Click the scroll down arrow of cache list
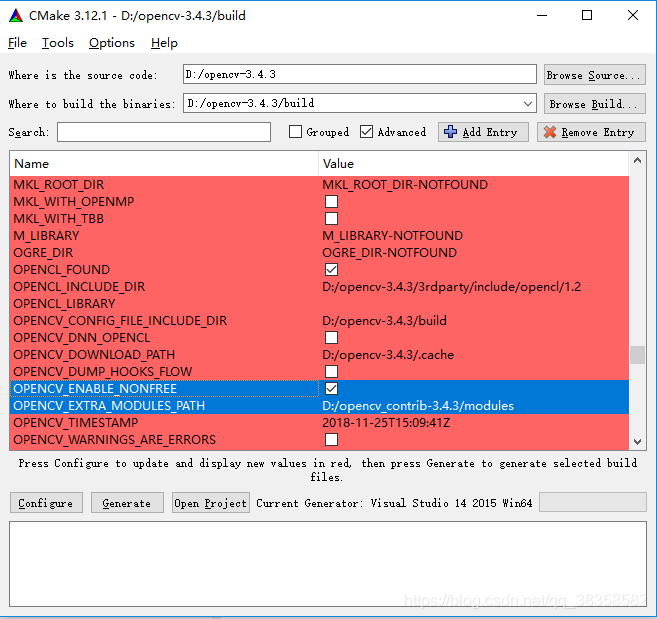This screenshot has width=657, height=619. (x=637, y=441)
